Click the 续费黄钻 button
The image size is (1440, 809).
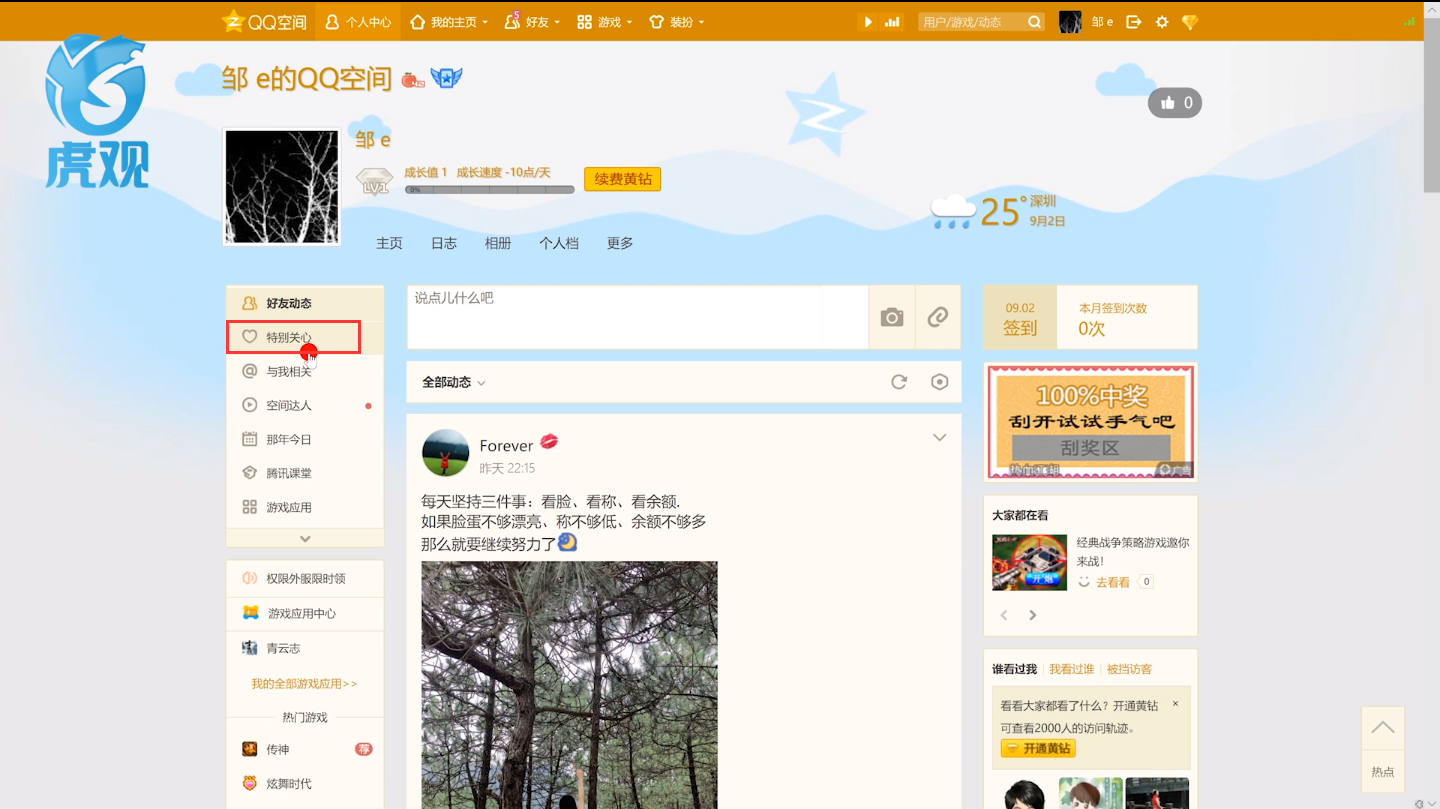tap(622, 179)
